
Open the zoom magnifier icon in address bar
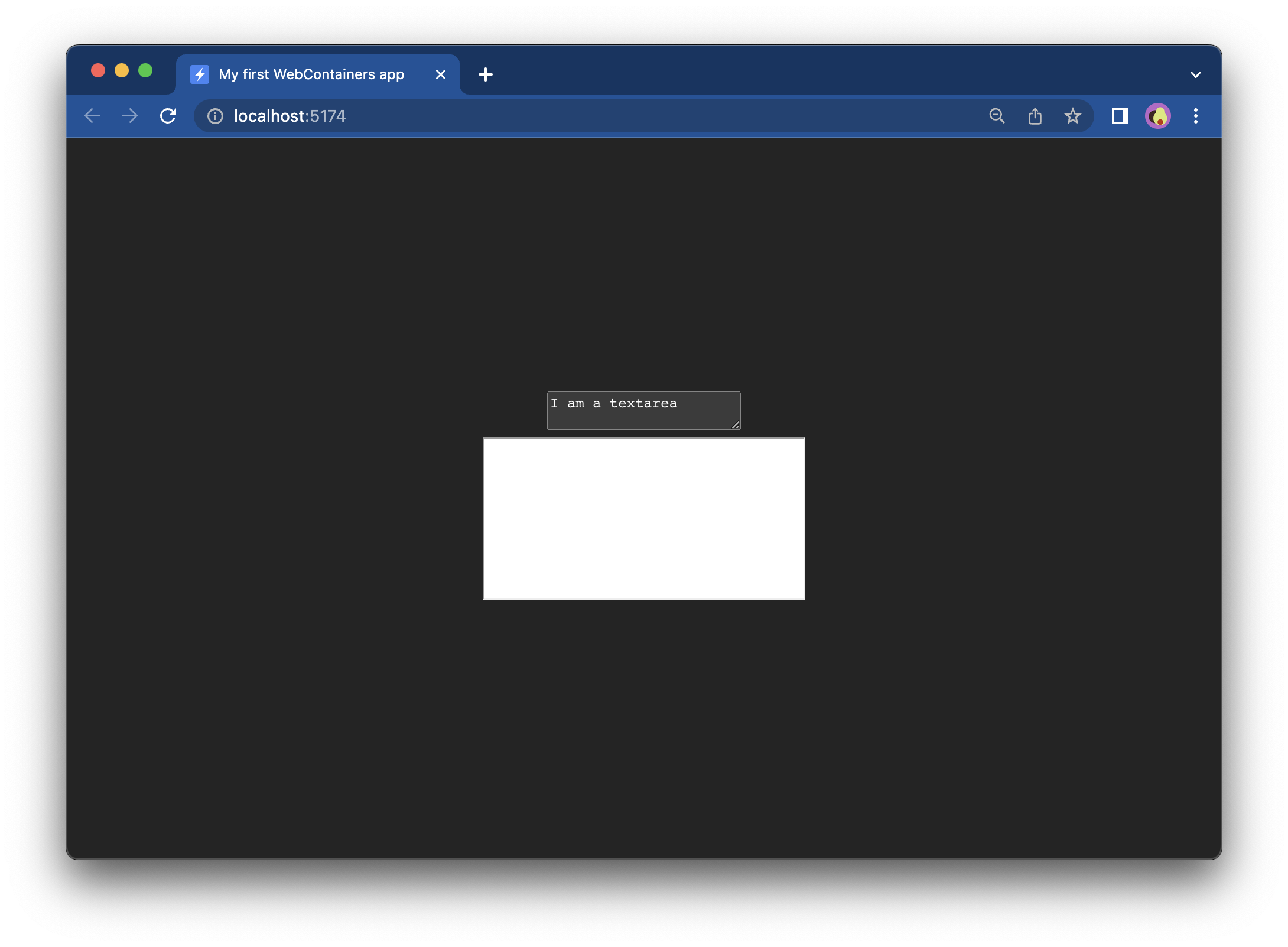tap(997, 116)
